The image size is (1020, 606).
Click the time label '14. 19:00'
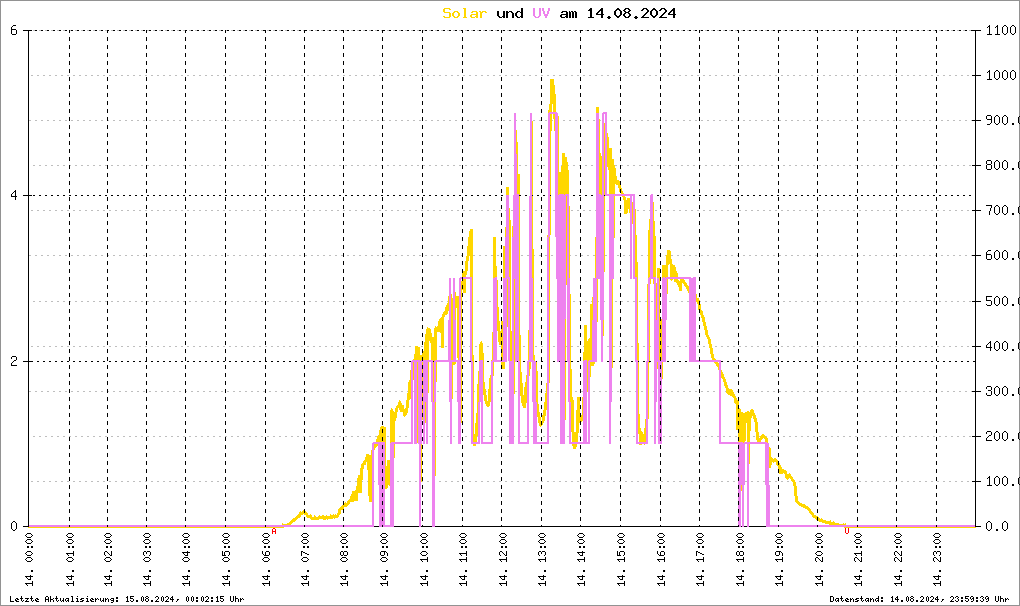pos(779,559)
